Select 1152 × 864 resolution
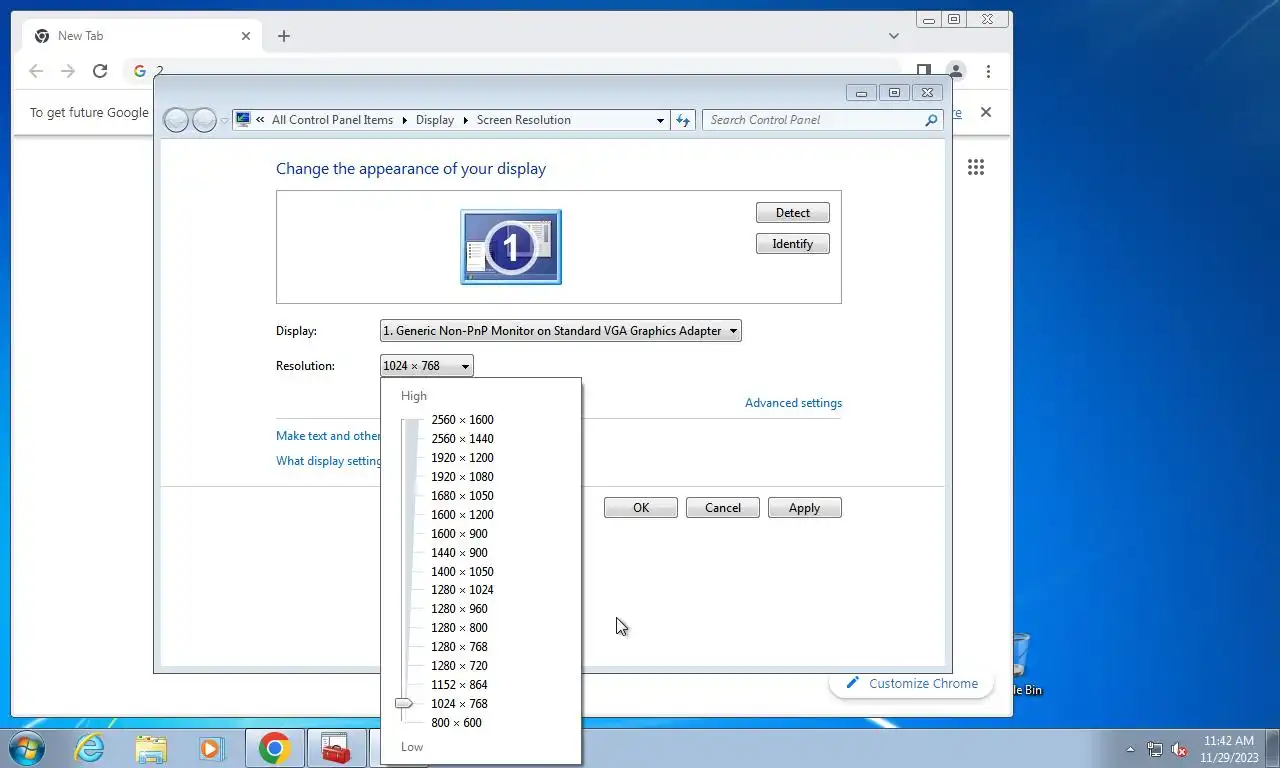Image resolution: width=1280 pixels, height=768 pixels. click(459, 685)
